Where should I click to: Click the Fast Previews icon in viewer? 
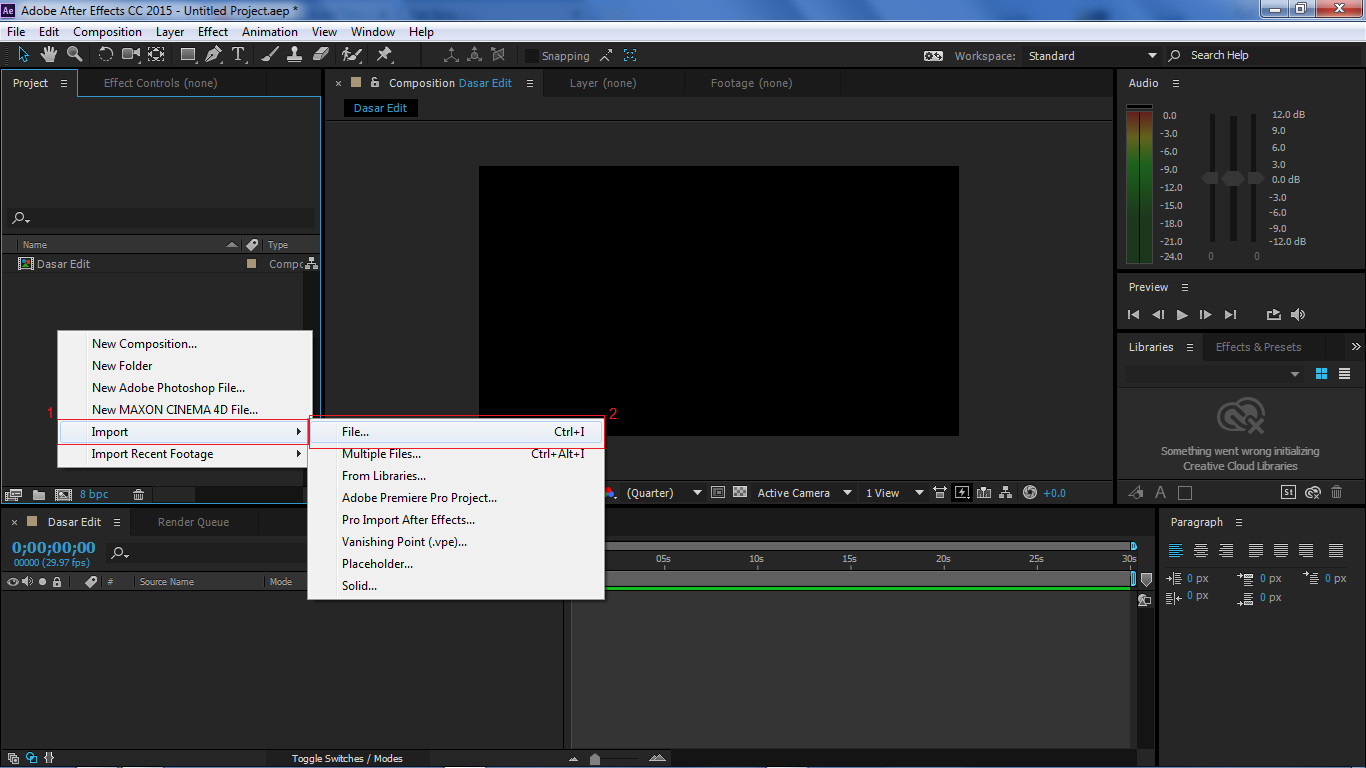tap(962, 492)
